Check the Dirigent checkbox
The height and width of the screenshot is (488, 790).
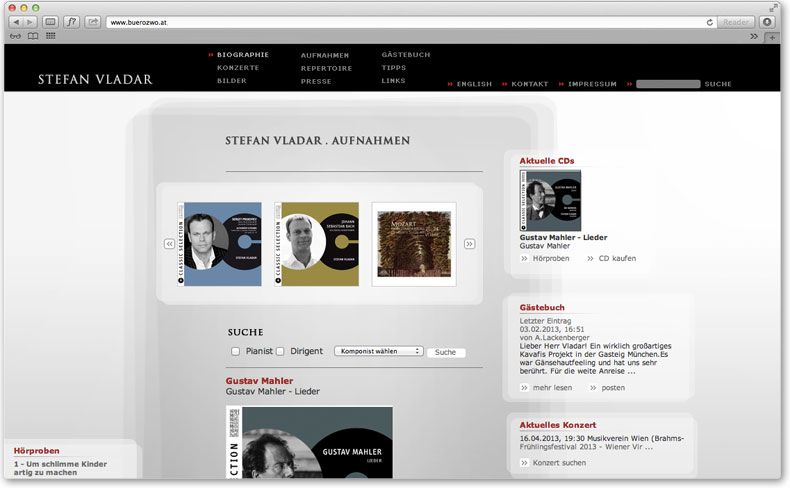tap(280, 352)
